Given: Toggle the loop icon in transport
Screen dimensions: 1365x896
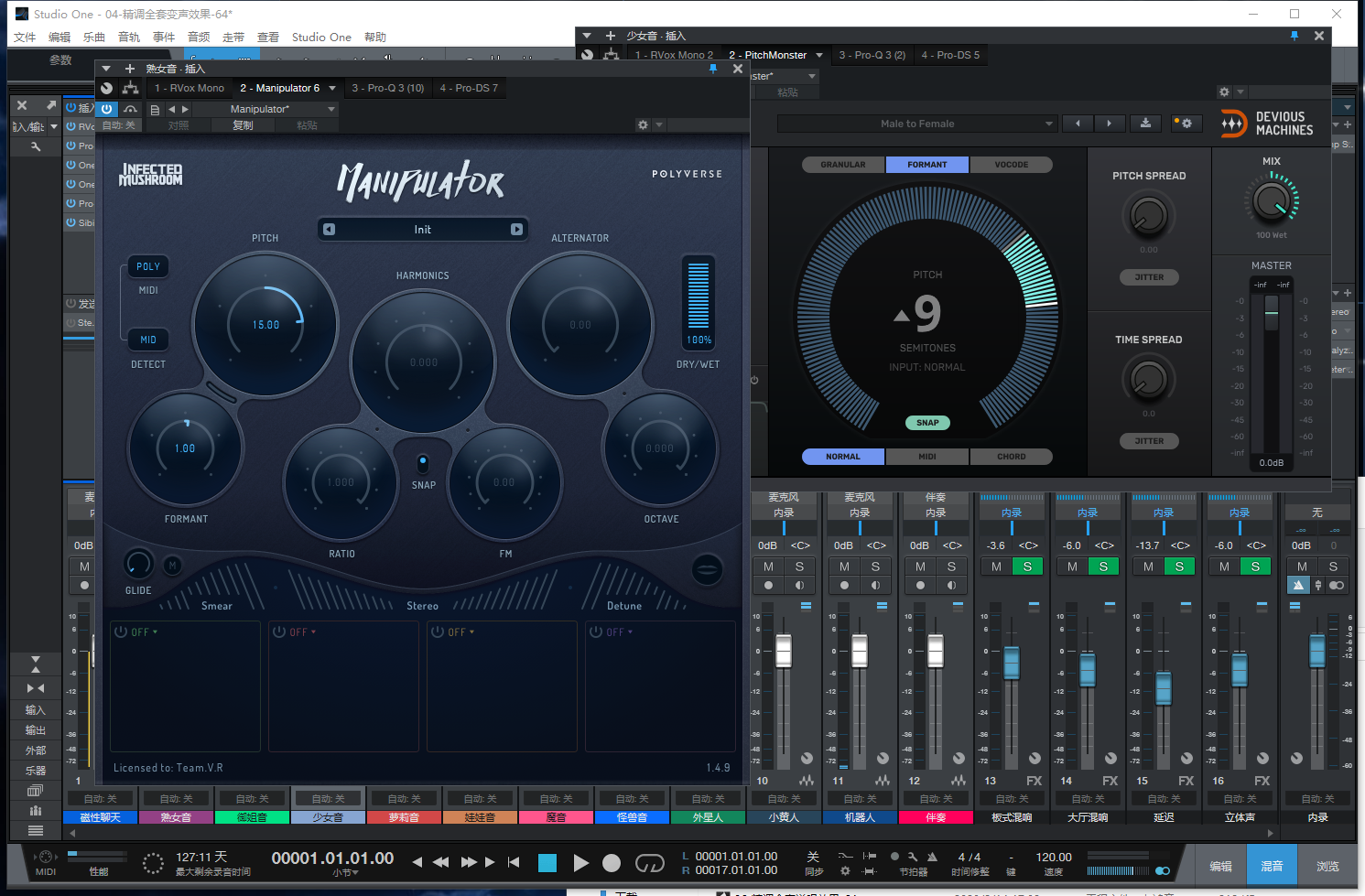Looking at the screenshot, I should click(649, 863).
